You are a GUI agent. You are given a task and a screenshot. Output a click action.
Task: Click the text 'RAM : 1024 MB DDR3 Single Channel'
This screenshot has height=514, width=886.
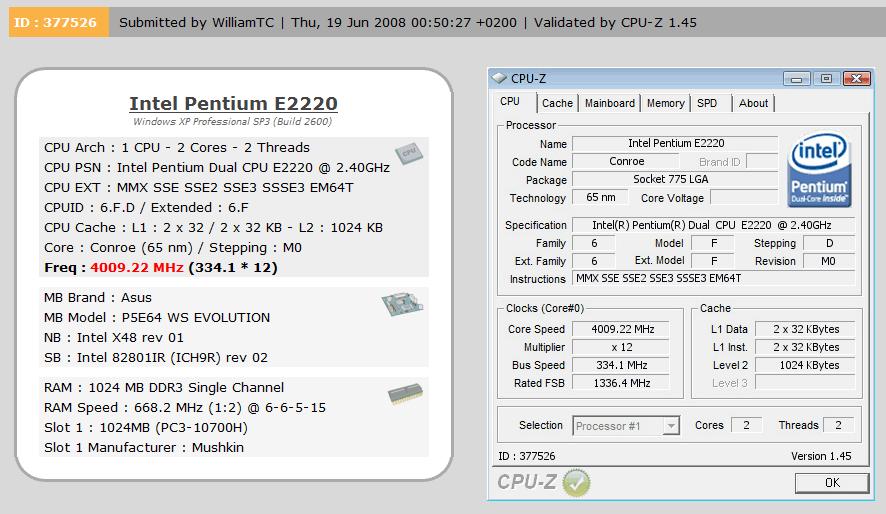tap(164, 387)
